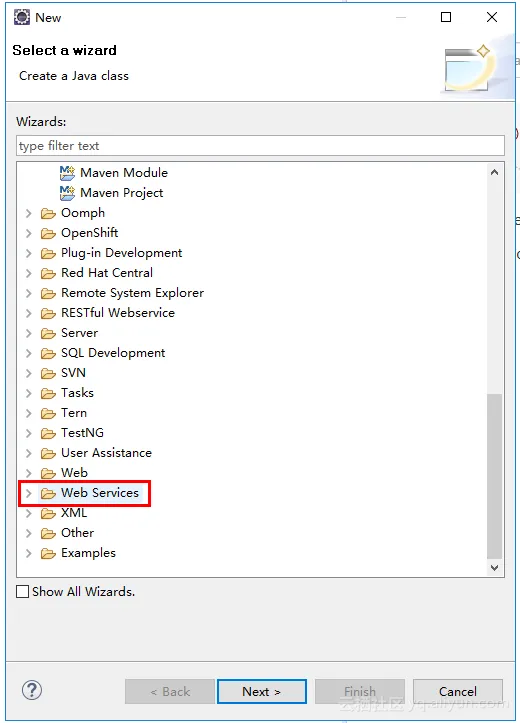Close the New wizard dialog

point(492,17)
